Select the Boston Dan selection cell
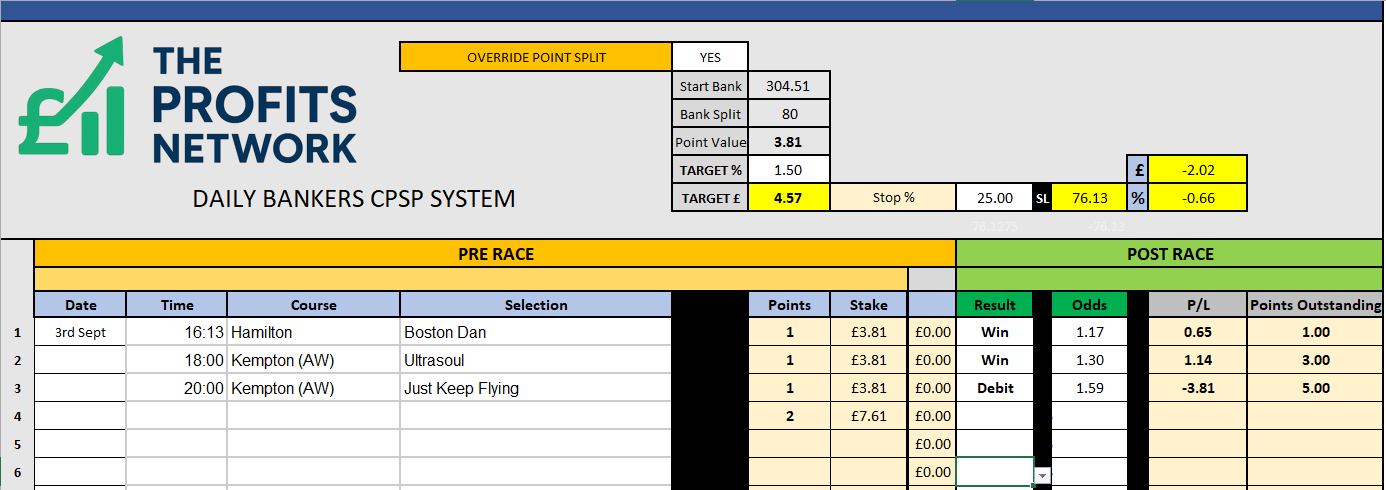The image size is (1386, 490). [x=535, y=332]
